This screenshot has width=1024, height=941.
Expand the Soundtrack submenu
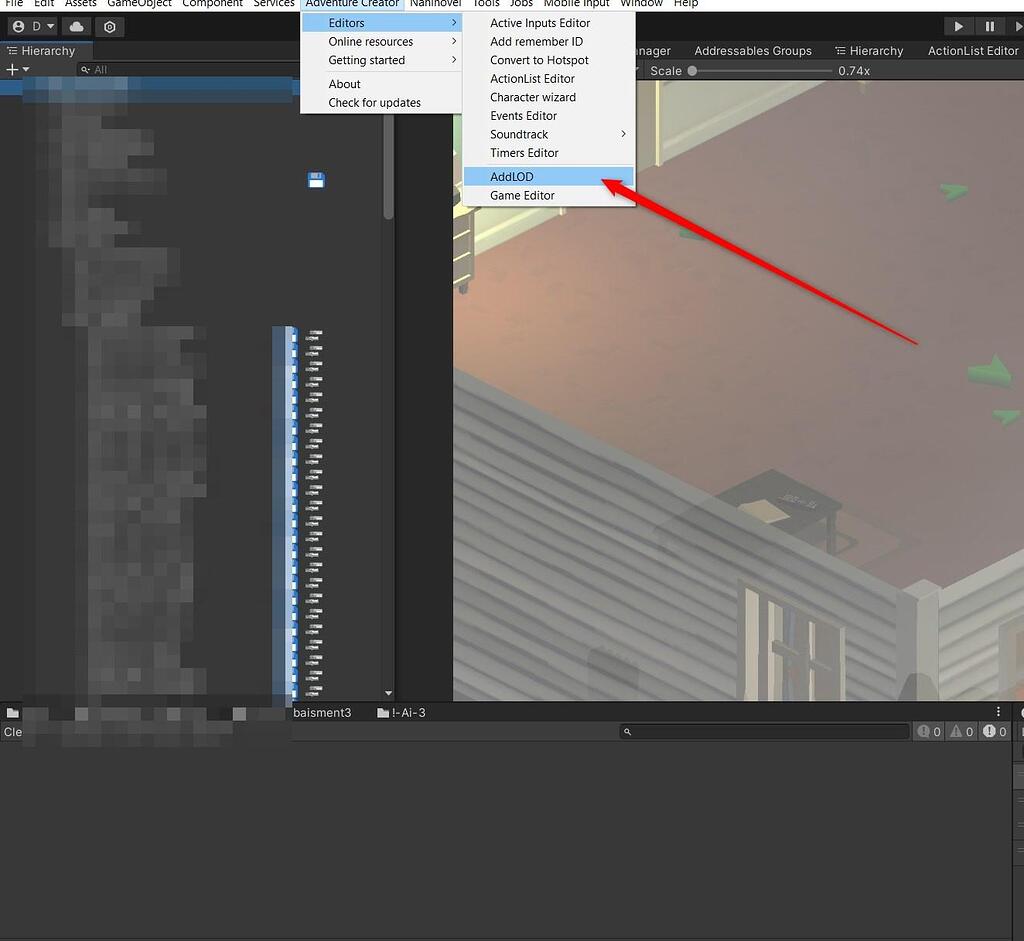[519, 134]
